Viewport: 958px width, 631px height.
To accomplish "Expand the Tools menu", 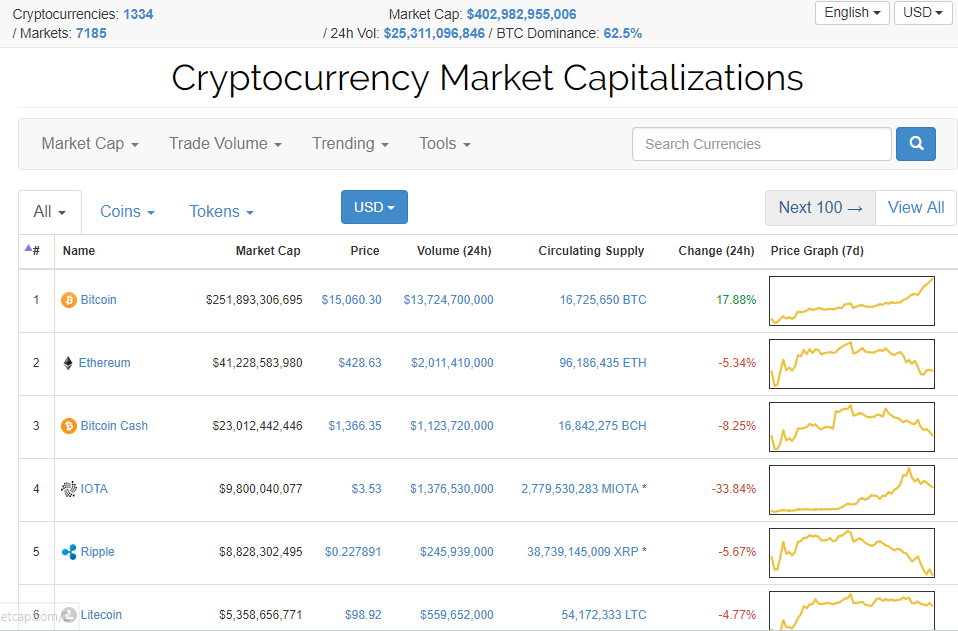I will [444, 144].
